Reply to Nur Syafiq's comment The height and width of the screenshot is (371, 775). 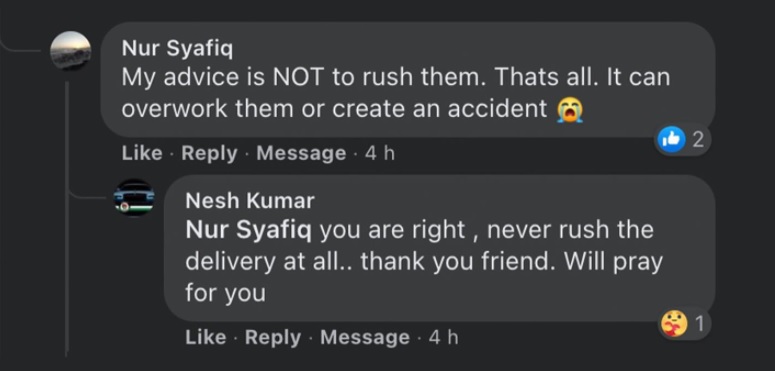tap(210, 154)
